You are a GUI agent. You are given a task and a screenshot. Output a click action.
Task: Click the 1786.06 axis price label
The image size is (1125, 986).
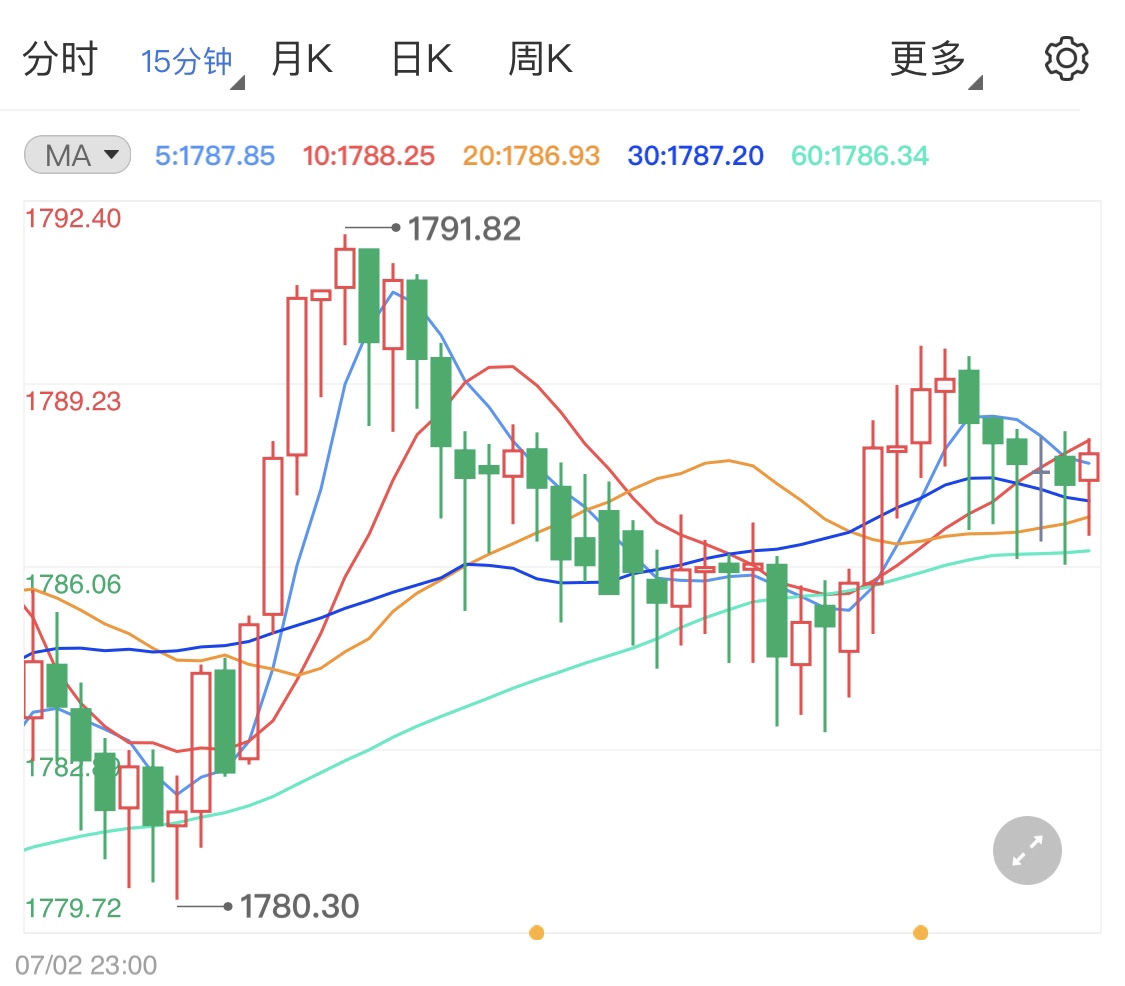coord(73,584)
